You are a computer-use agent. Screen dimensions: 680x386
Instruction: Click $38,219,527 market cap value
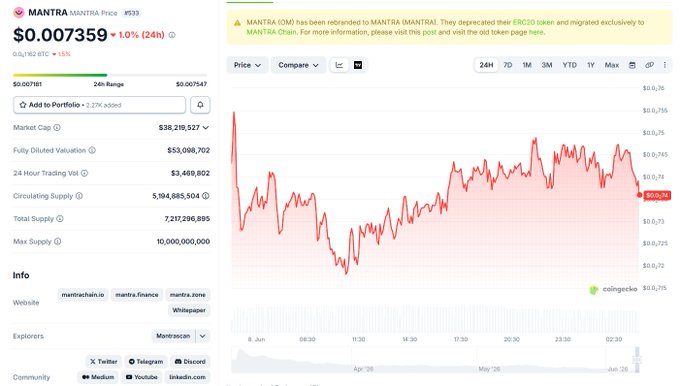click(x=179, y=128)
